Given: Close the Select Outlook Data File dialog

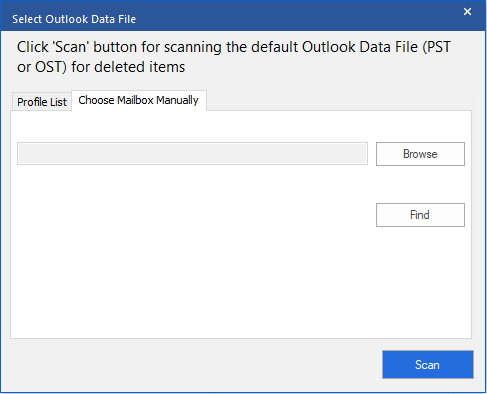Looking at the screenshot, I should pyautogui.click(x=467, y=12).
